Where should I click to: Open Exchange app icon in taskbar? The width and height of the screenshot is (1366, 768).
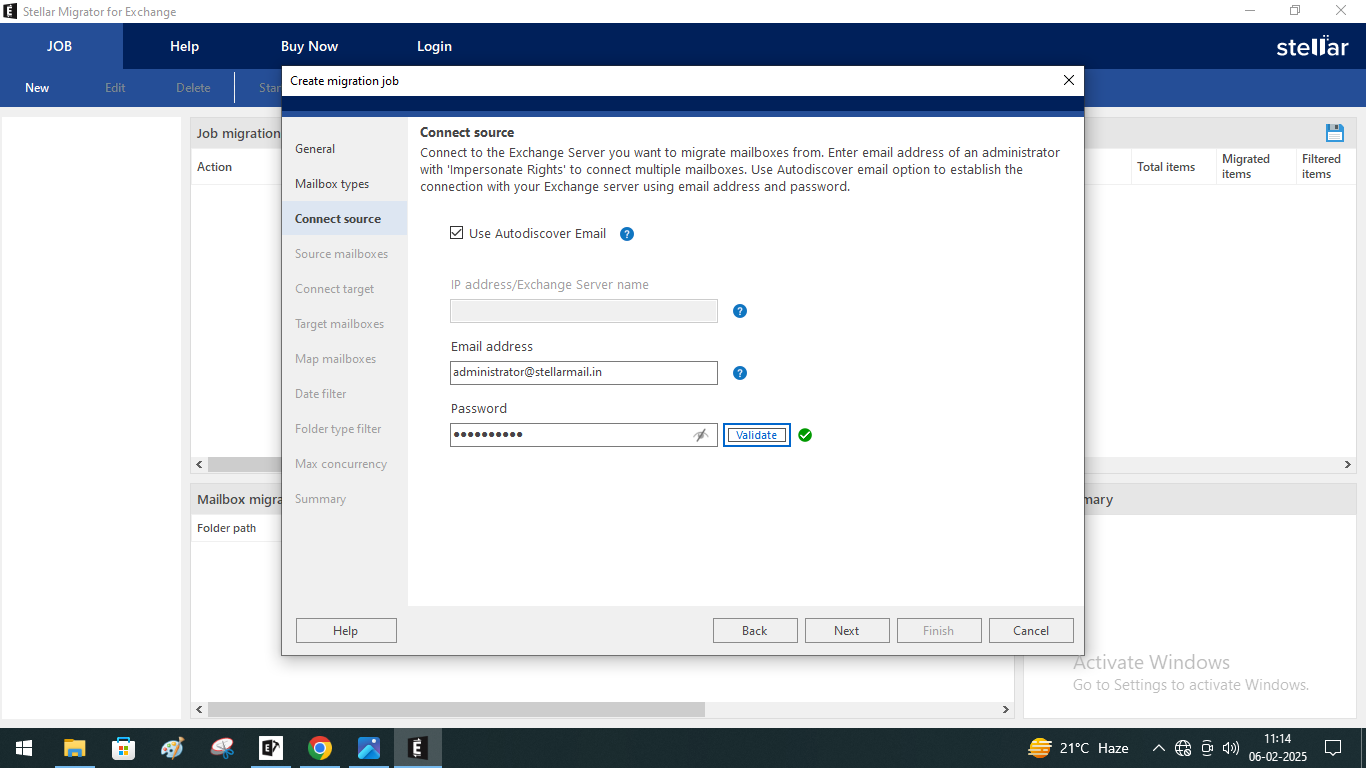coord(271,748)
